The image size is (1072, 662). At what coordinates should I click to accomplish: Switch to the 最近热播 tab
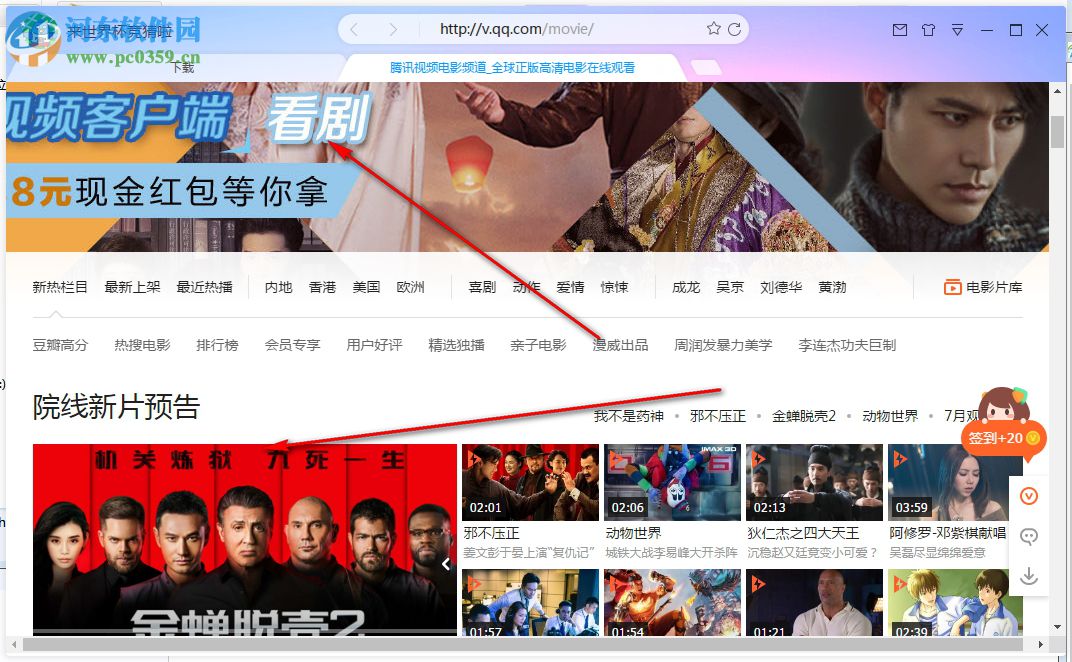point(203,286)
